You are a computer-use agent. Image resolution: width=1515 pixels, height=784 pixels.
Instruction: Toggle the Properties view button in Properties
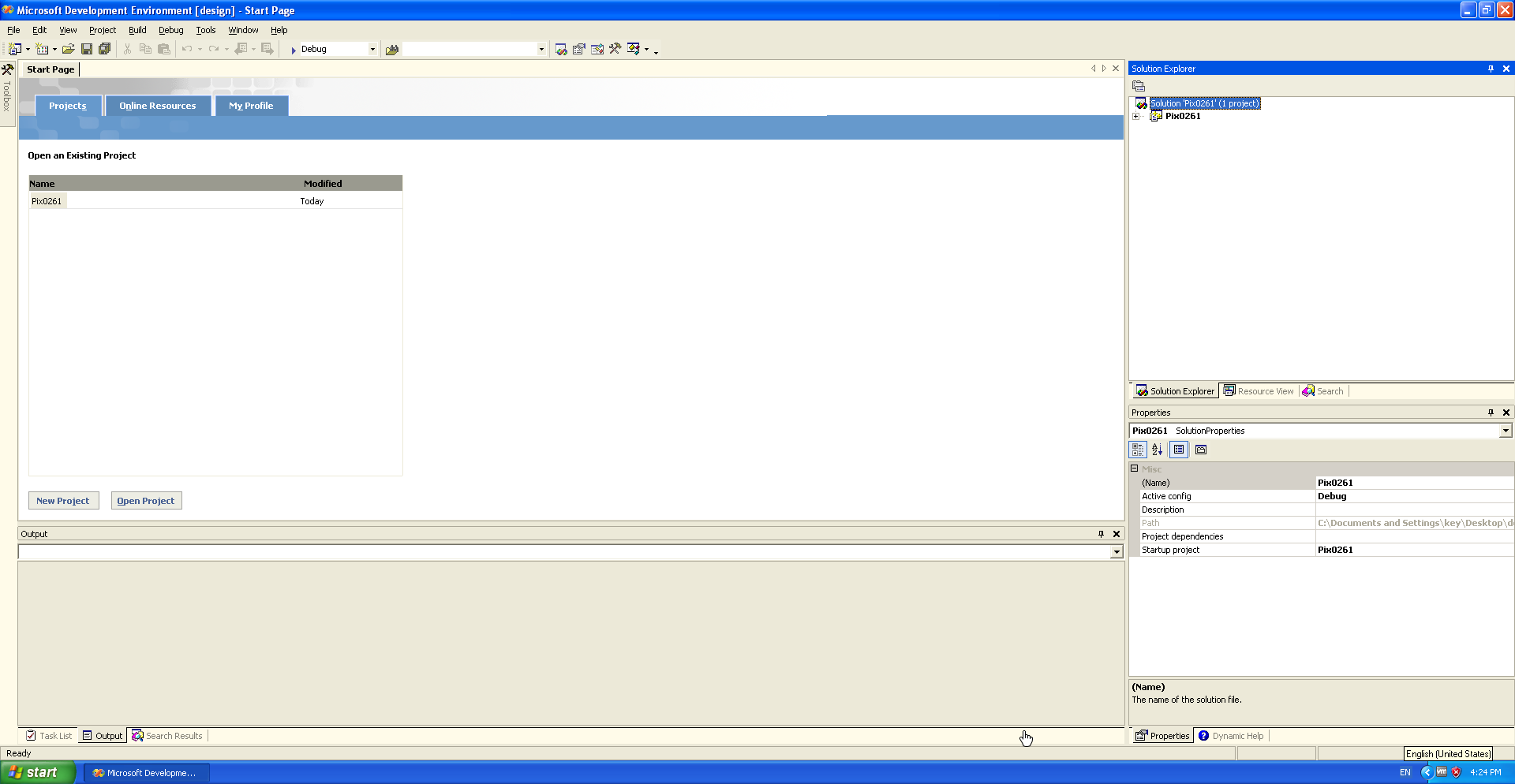tap(1179, 450)
